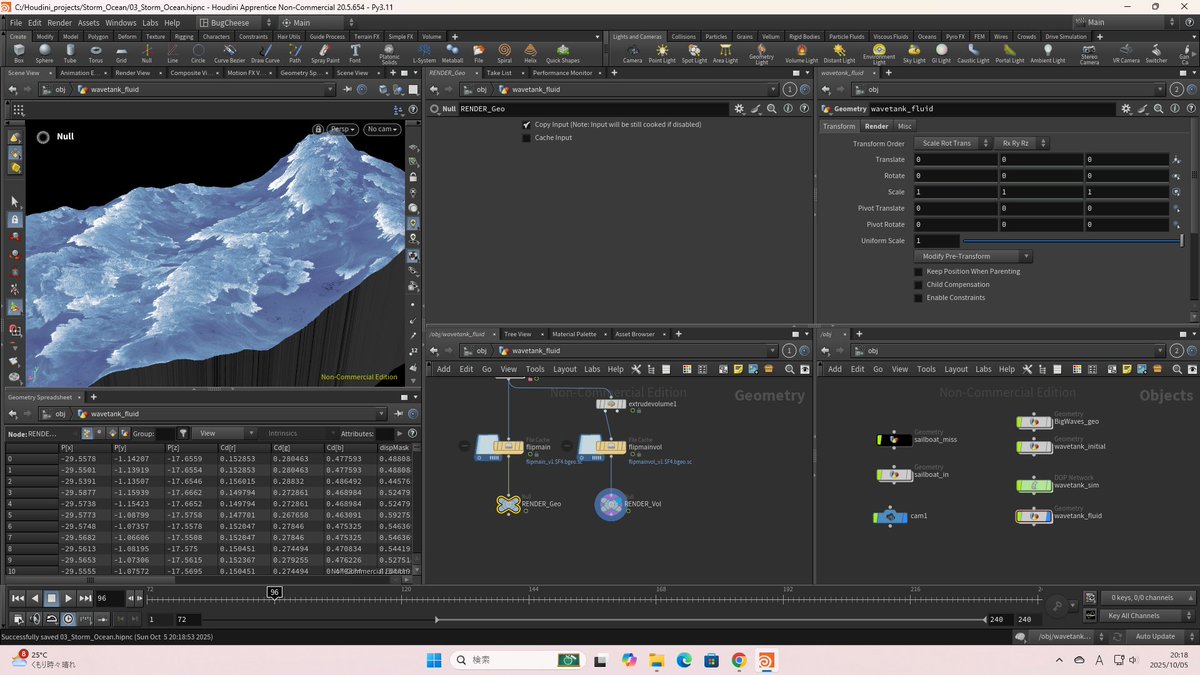Click the Auto Update button
1200x675 pixels.
1155,636
